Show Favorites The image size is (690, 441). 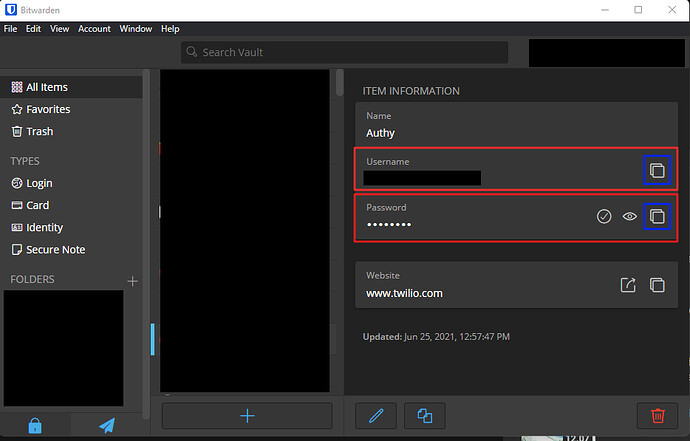click(40, 109)
